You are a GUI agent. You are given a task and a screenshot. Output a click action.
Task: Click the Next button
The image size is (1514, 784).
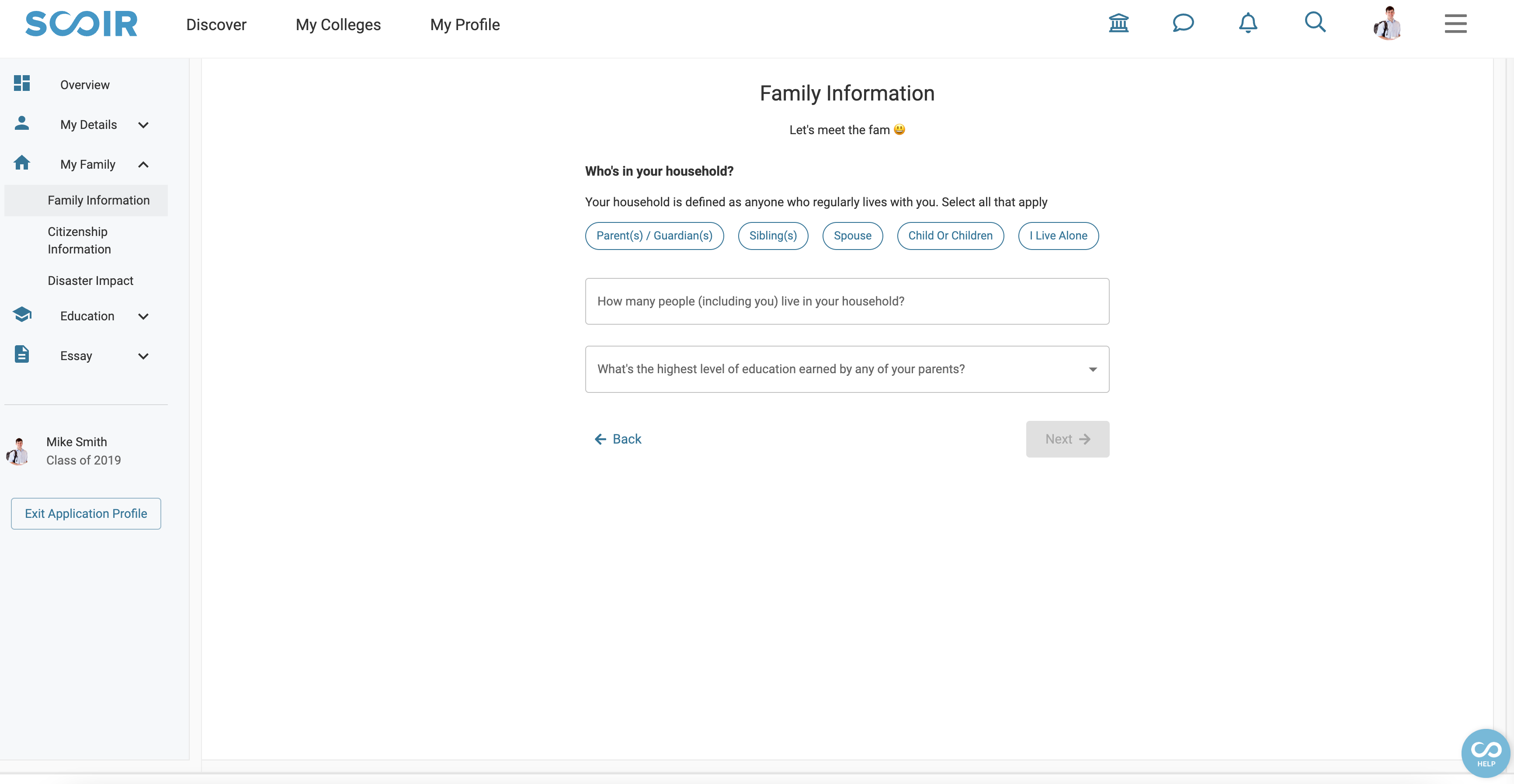point(1067,439)
